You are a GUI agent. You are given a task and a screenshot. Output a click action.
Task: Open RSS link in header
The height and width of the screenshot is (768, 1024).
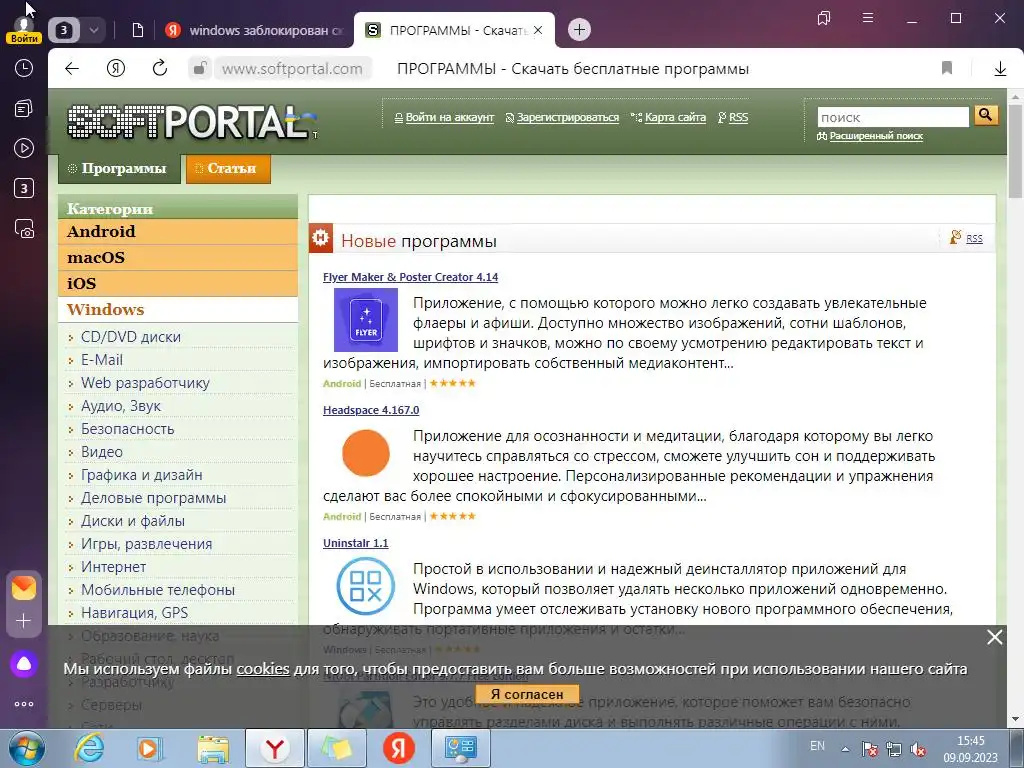click(x=738, y=118)
